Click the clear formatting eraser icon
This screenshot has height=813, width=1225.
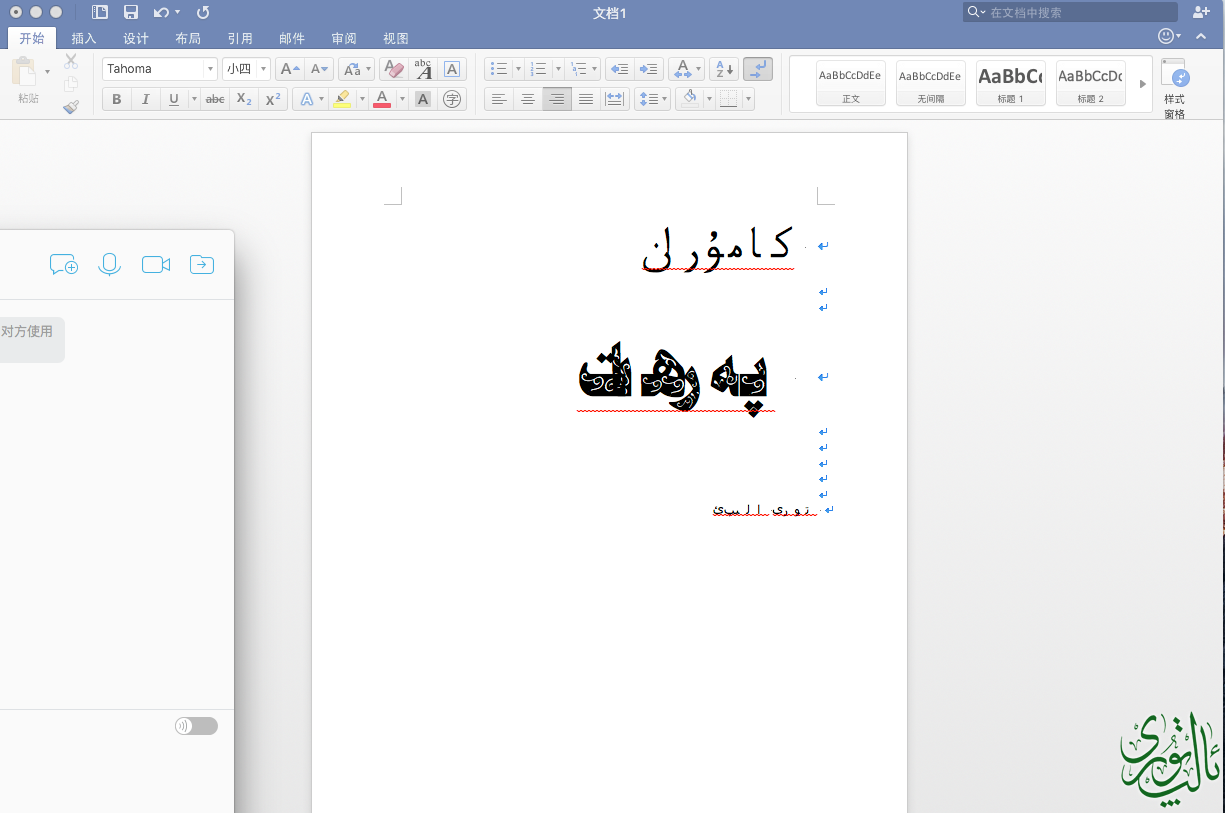394,69
